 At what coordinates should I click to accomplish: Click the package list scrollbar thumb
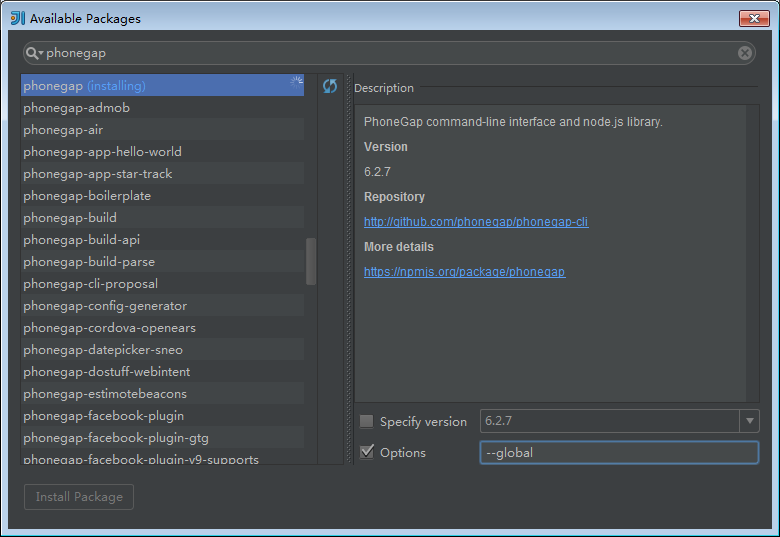pos(311,261)
